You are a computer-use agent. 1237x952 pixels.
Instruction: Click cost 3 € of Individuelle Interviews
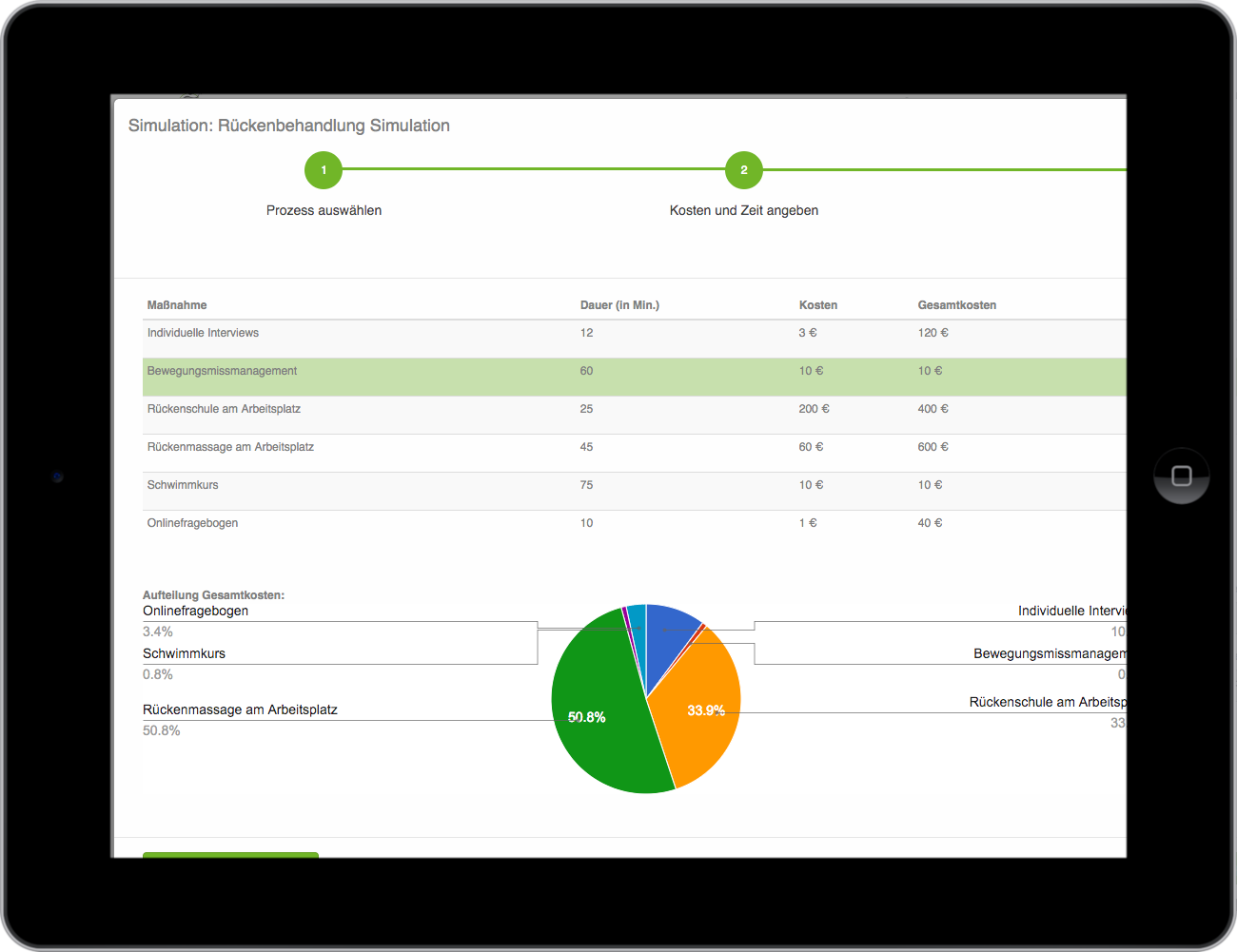coord(808,333)
